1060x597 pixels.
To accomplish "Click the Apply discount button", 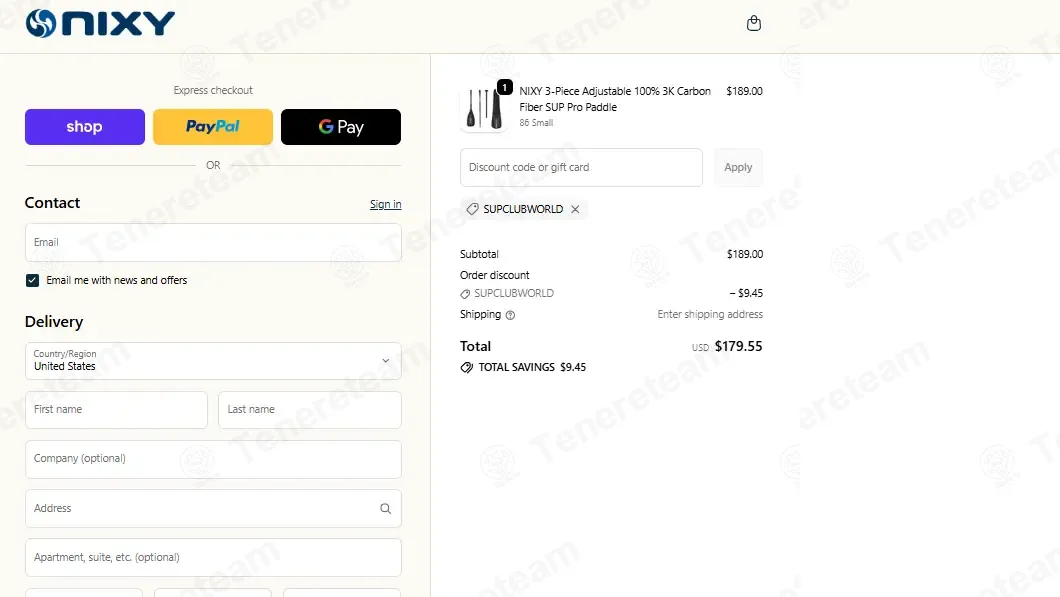I will point(738,168).
